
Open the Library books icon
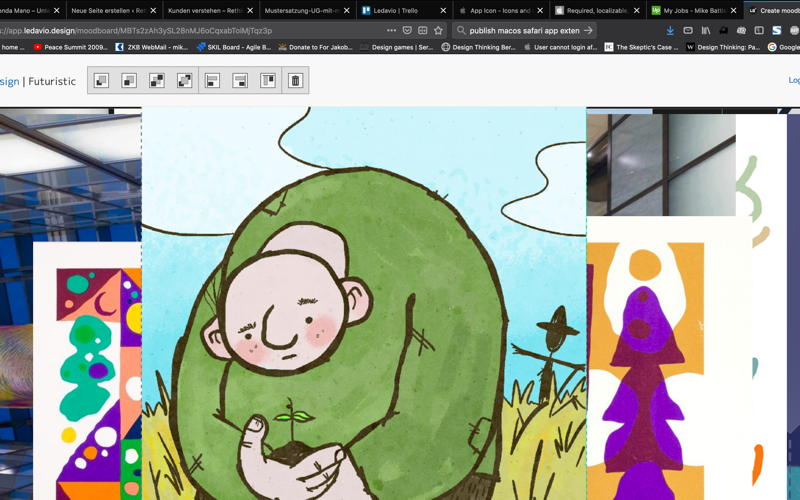pos(706,31)
